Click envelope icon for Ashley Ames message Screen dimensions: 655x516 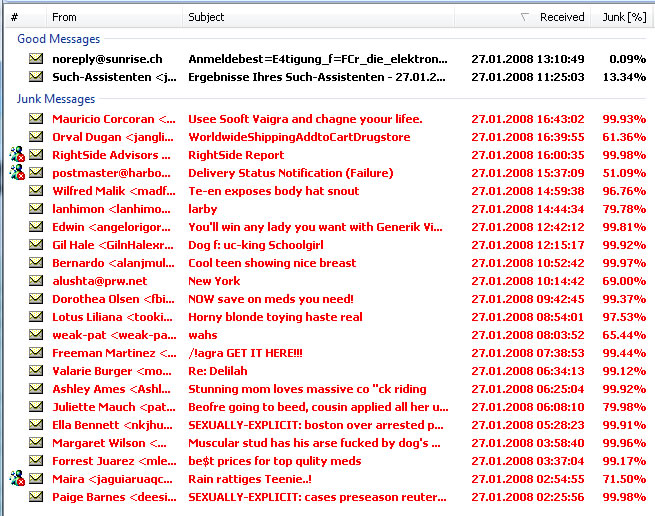[36, 388]
